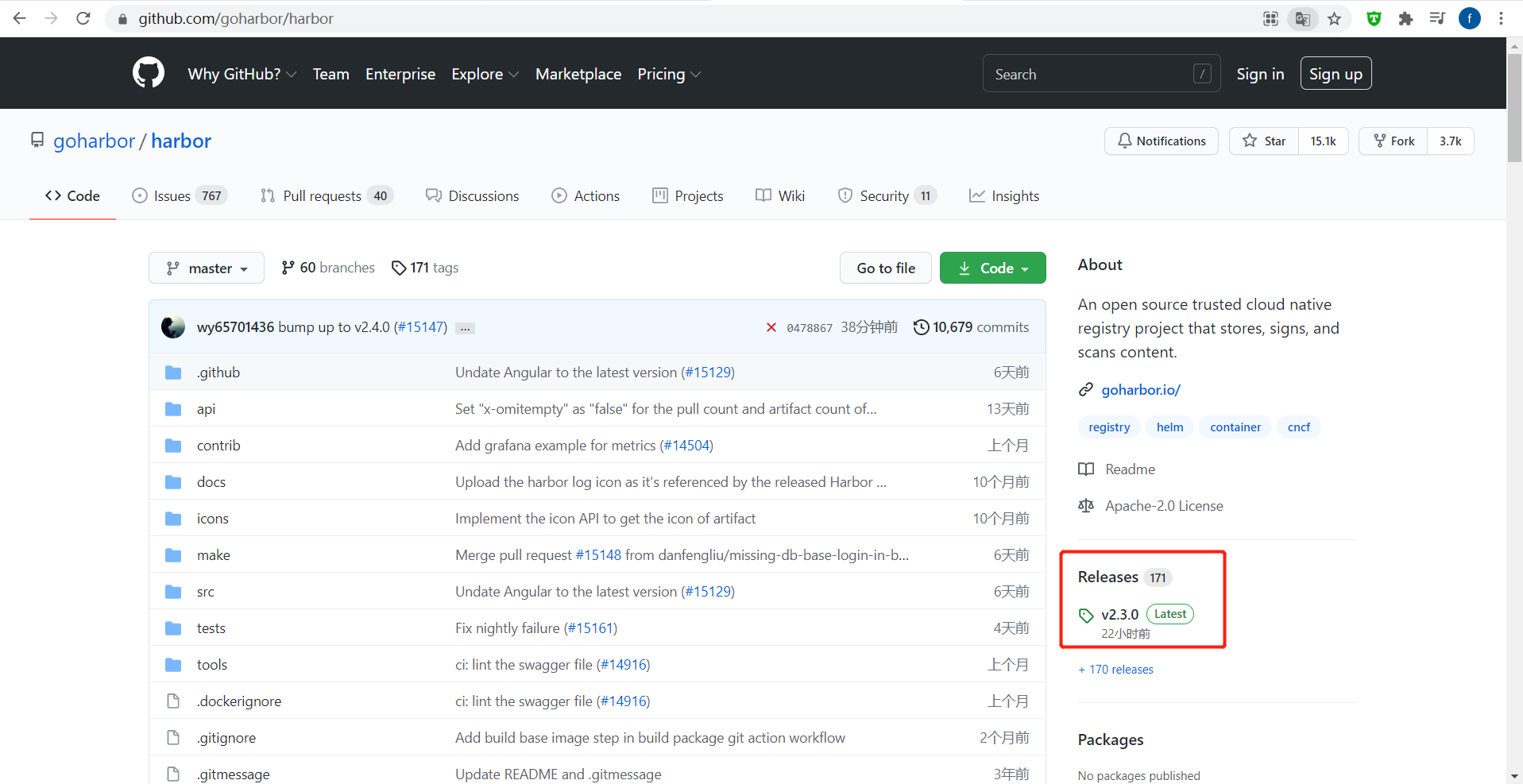Click the .dockerignore file icon
The height and width of the screenshot is (784, 1523).
(173, 701)
